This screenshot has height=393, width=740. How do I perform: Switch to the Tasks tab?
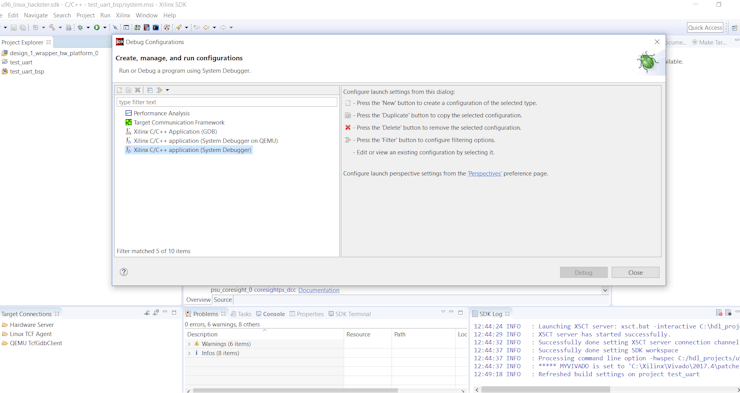[x=241, y=314]
